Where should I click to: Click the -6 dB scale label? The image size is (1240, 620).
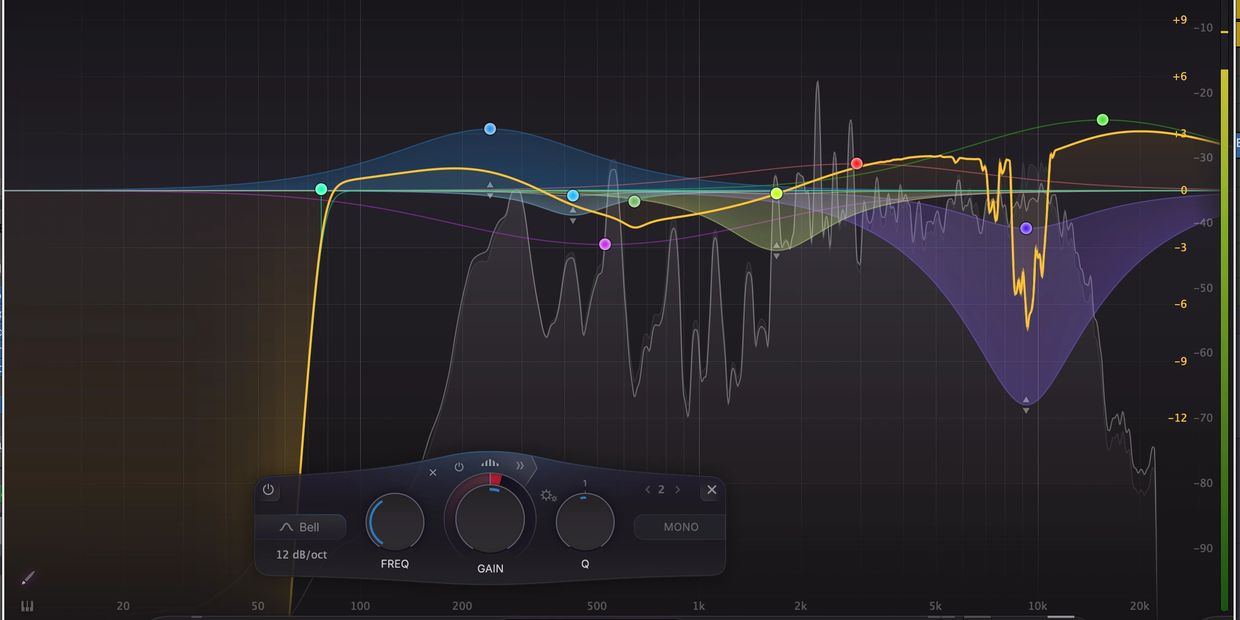(1180, 305)
